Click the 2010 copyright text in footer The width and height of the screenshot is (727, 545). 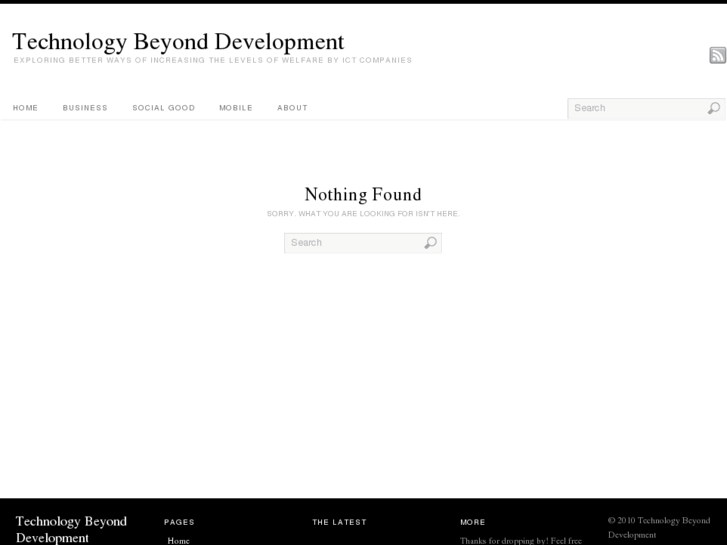pyautogui.click(x=659, y=527)
